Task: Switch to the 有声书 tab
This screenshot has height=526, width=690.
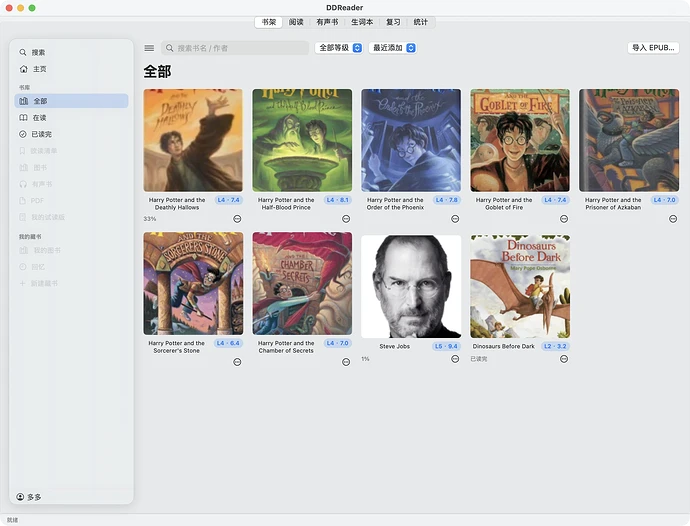Action: click(x=327, y=22)
